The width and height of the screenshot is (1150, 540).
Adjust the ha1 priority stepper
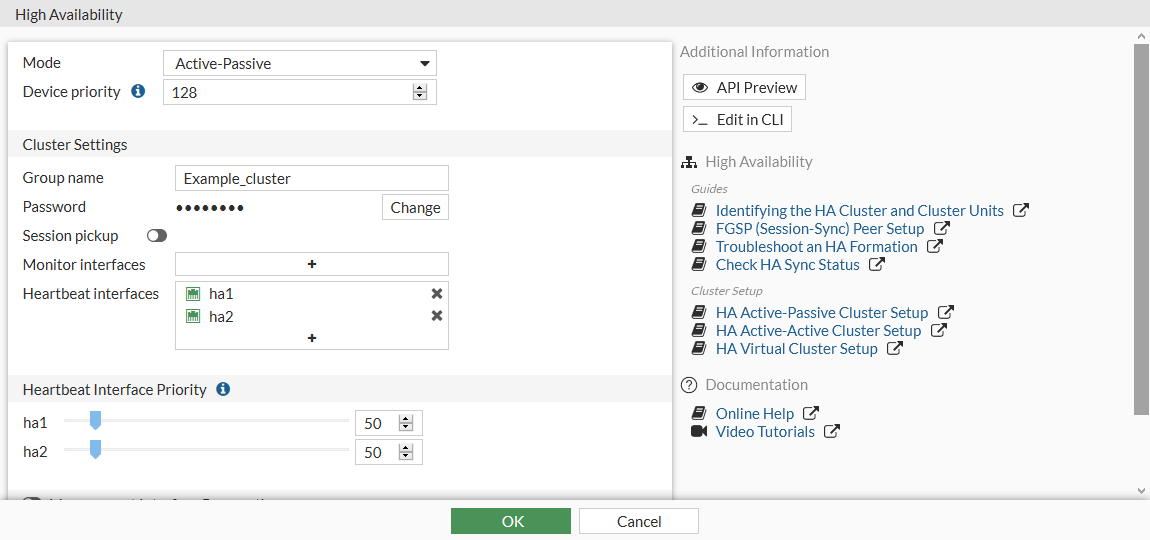406,423
